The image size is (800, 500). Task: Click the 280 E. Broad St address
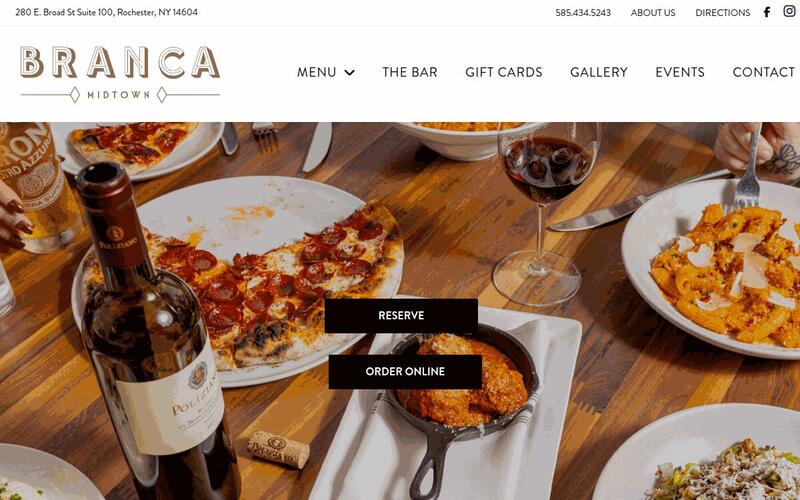[107, 12]
